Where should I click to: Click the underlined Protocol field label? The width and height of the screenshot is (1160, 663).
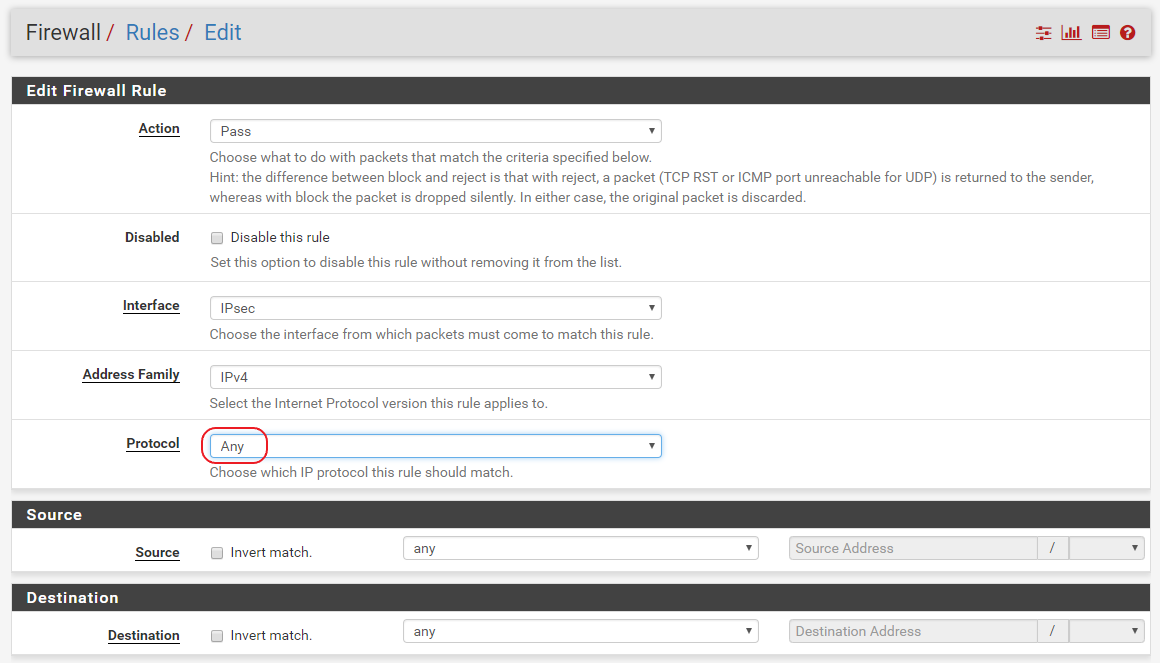click(153, 443)
